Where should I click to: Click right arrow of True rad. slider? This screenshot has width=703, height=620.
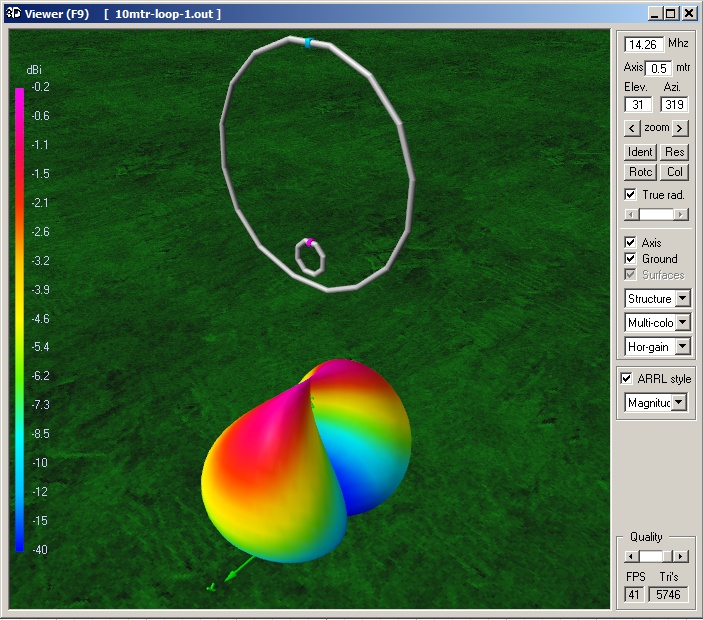click(681, 215)
